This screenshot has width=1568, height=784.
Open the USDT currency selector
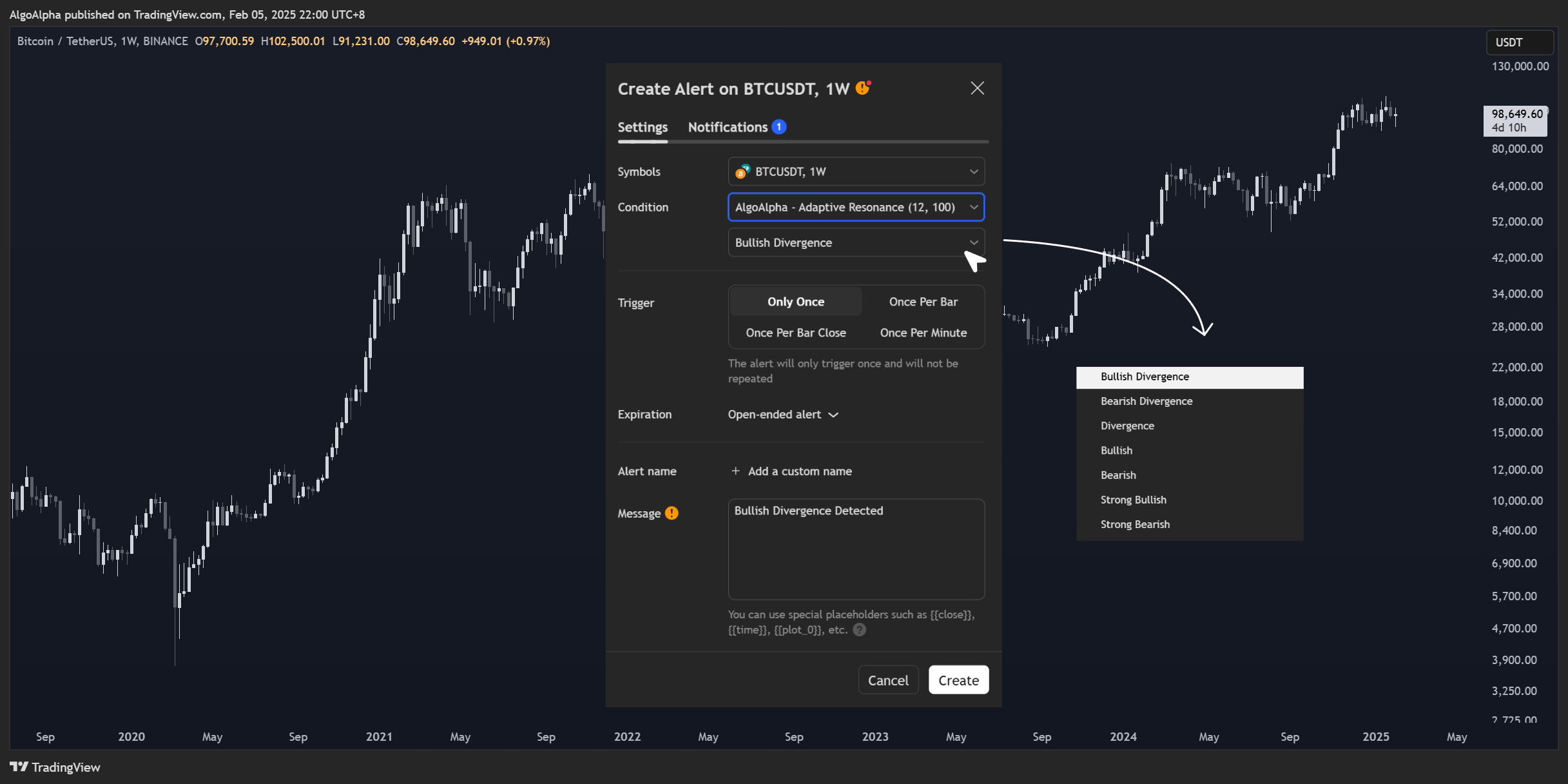coord(1520,43)
